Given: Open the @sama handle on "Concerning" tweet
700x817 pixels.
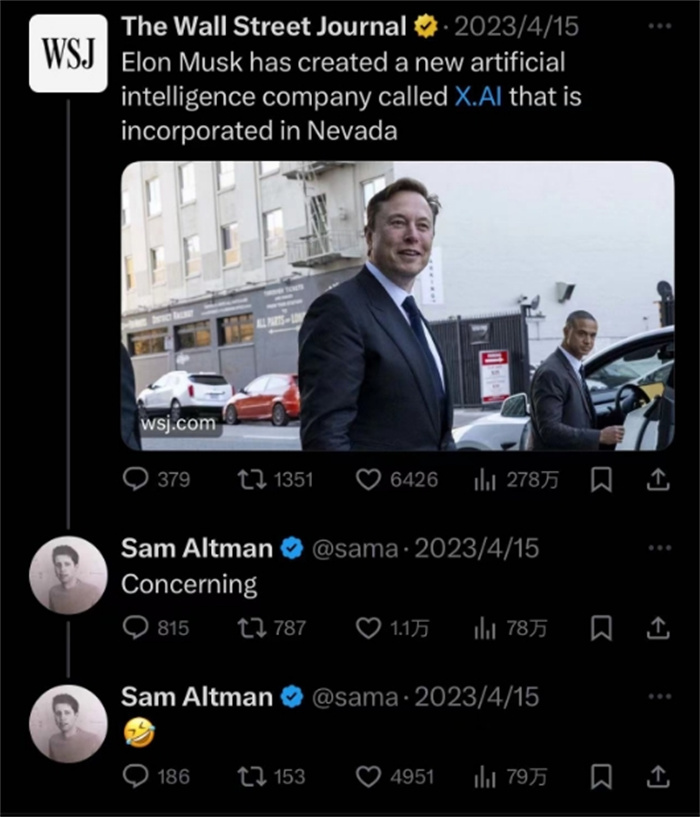Looking at the screenshot, I should pos(355,548).
